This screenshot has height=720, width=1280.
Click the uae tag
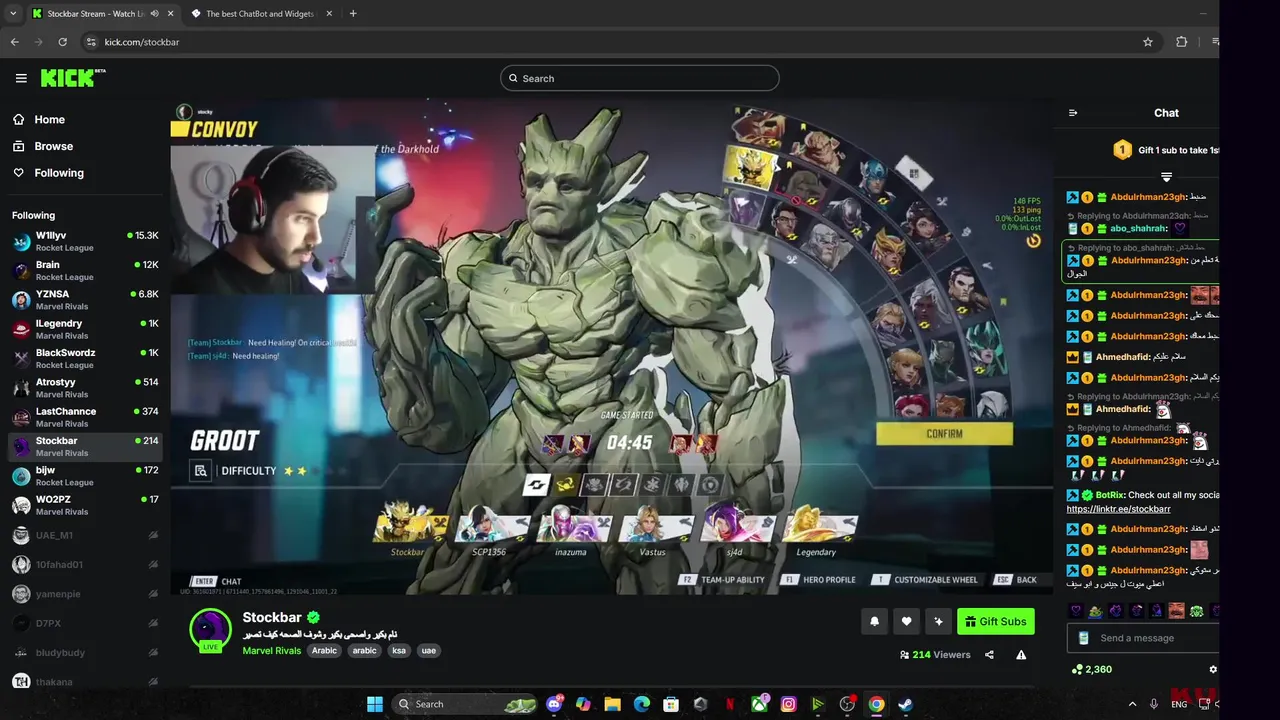click(428, 651)
